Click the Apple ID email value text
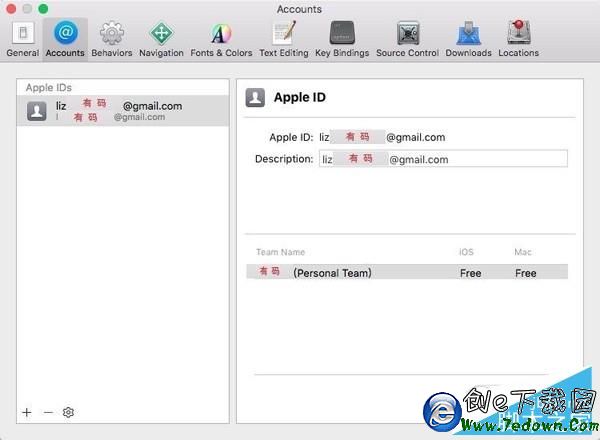 point(382,137)
